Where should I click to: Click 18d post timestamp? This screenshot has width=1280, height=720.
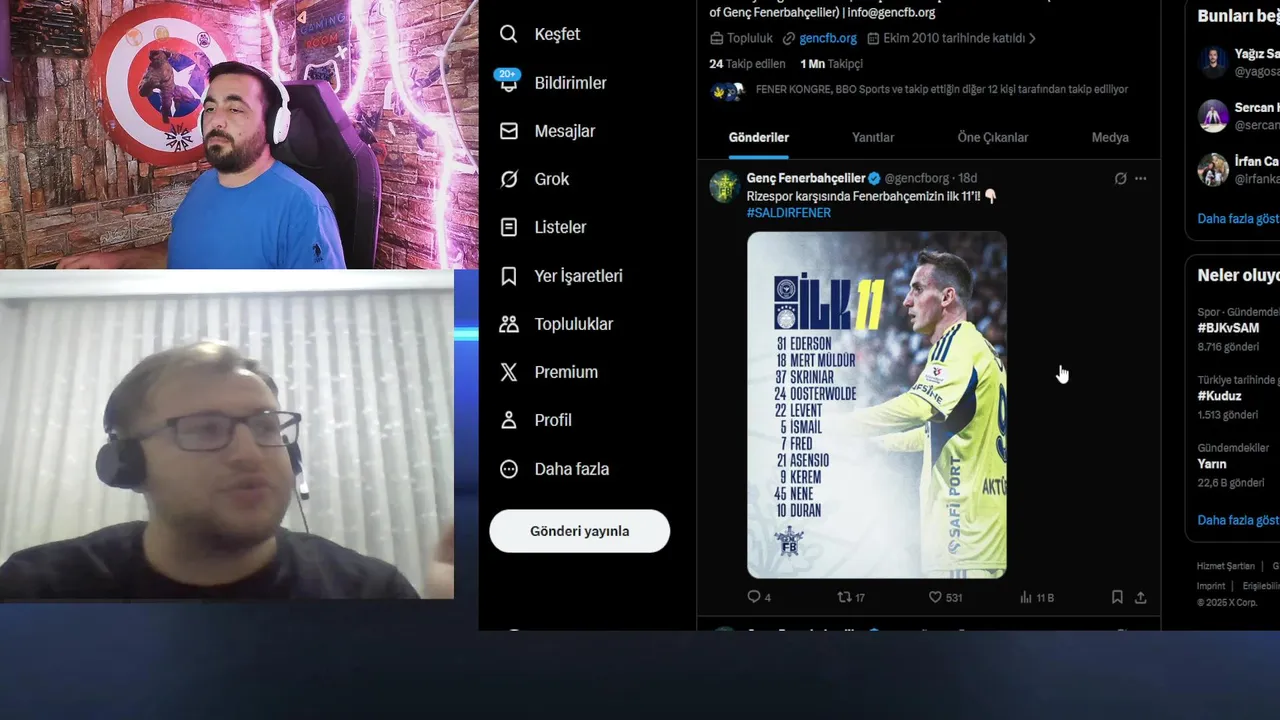[x=967, y=179]
